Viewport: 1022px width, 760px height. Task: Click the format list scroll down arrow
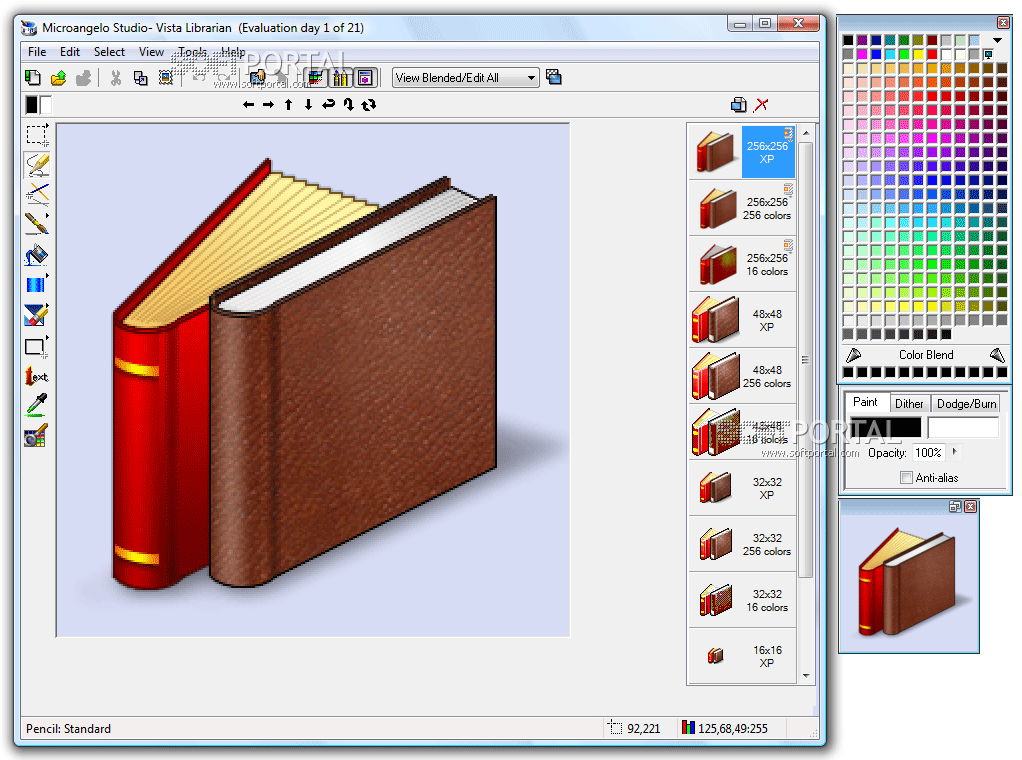[806, 676]
